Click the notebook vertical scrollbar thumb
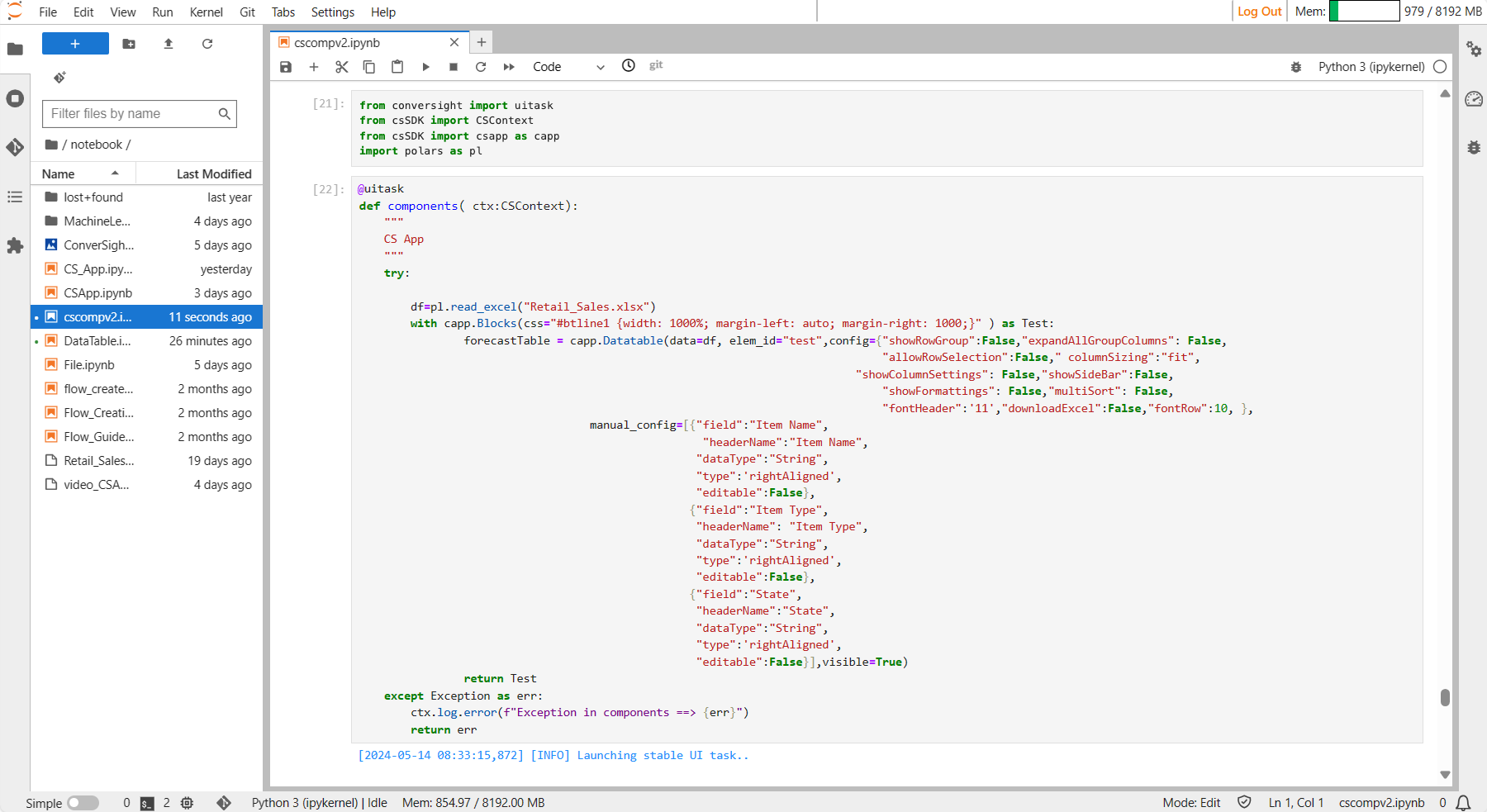 pos(1445,697)
